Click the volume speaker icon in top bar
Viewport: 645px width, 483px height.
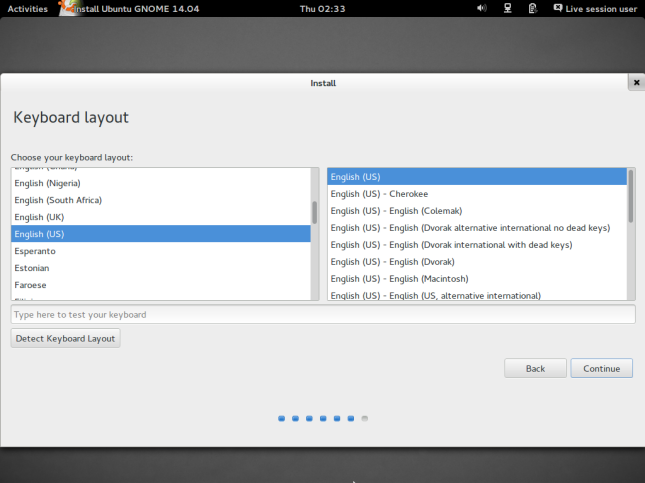(x=482, y=8)
